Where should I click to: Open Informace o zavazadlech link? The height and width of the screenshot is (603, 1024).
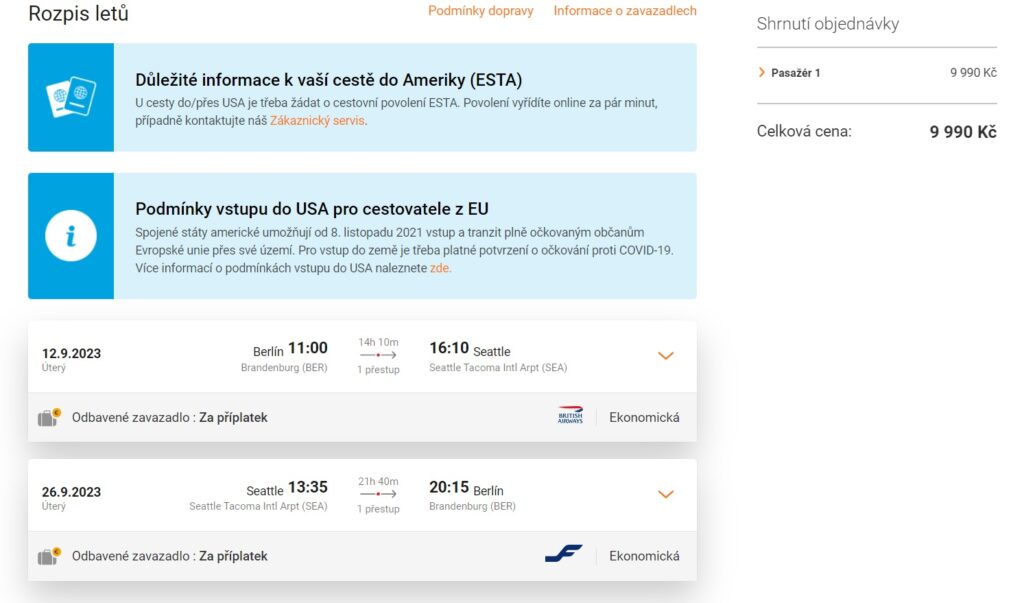[625, 11]
